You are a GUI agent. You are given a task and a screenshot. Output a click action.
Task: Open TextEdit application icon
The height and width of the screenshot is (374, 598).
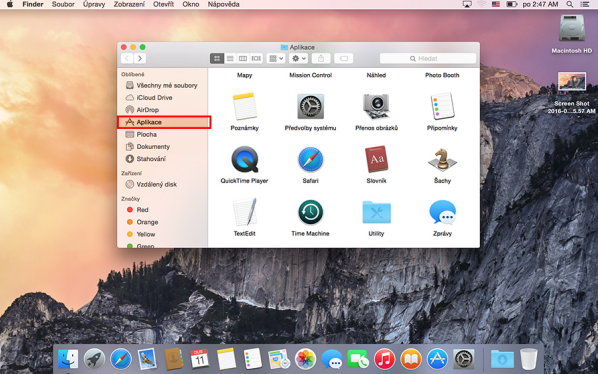point(244,212)
